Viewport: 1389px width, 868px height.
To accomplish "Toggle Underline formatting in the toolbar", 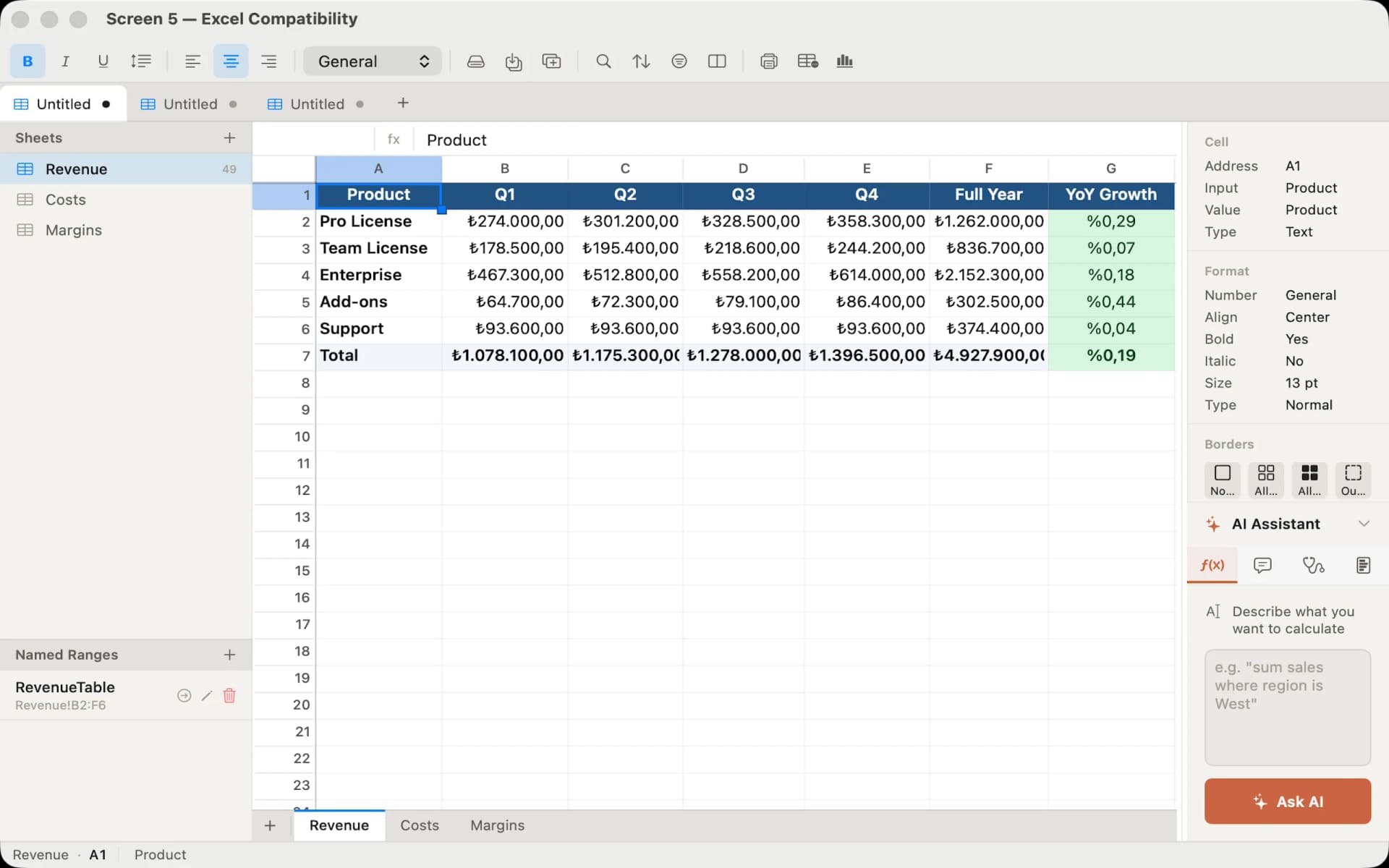I will point(103,61).
